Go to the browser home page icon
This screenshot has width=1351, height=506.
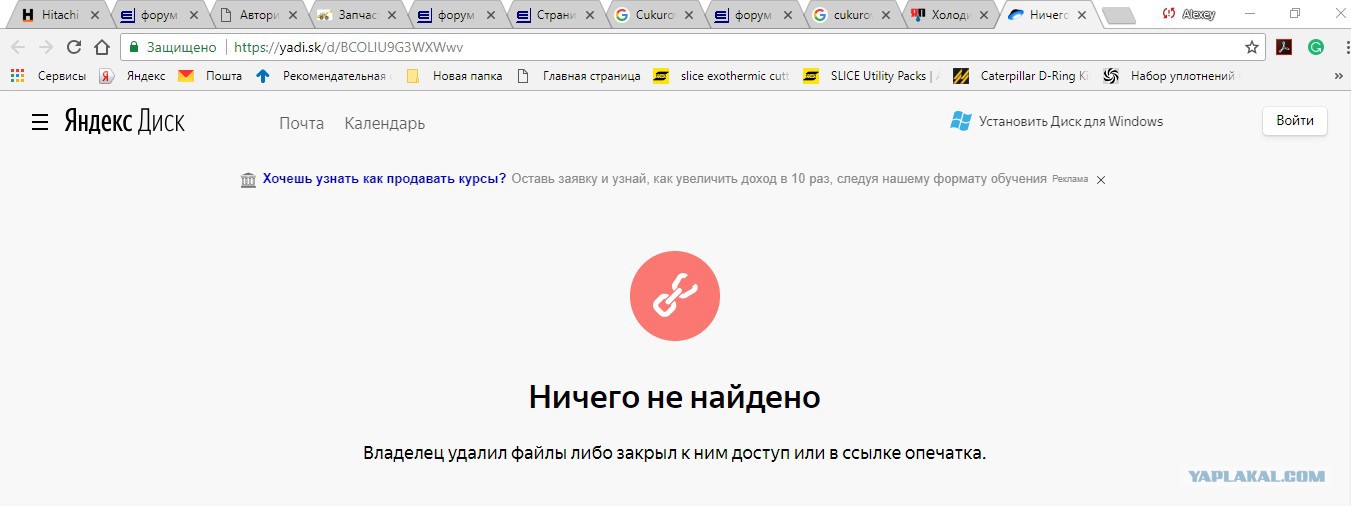101,47
